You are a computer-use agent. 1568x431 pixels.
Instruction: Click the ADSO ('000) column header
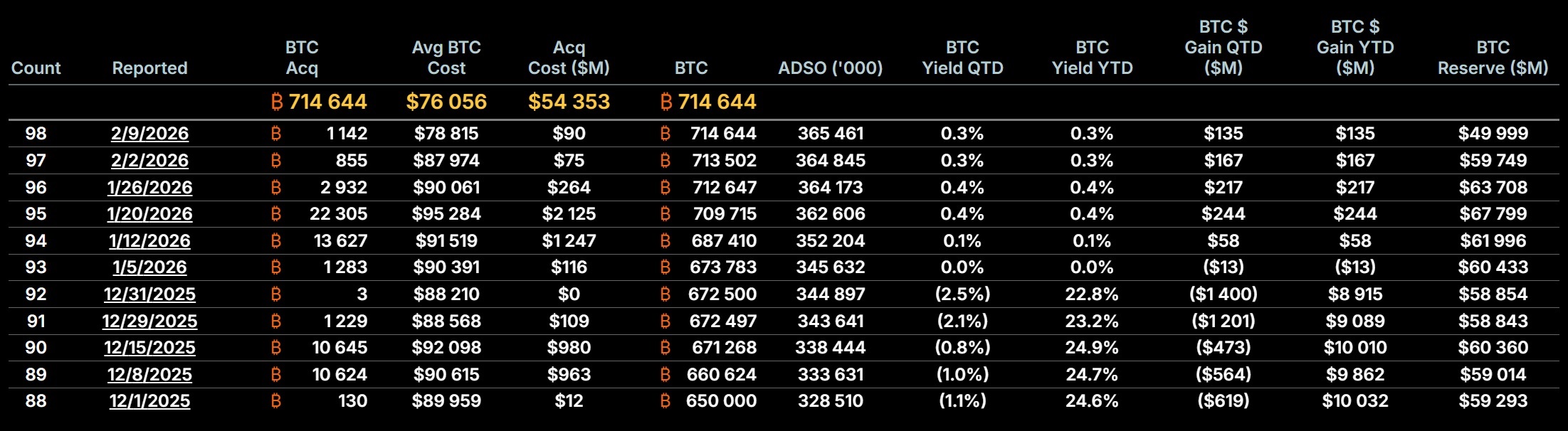click(x=830, y=68)
